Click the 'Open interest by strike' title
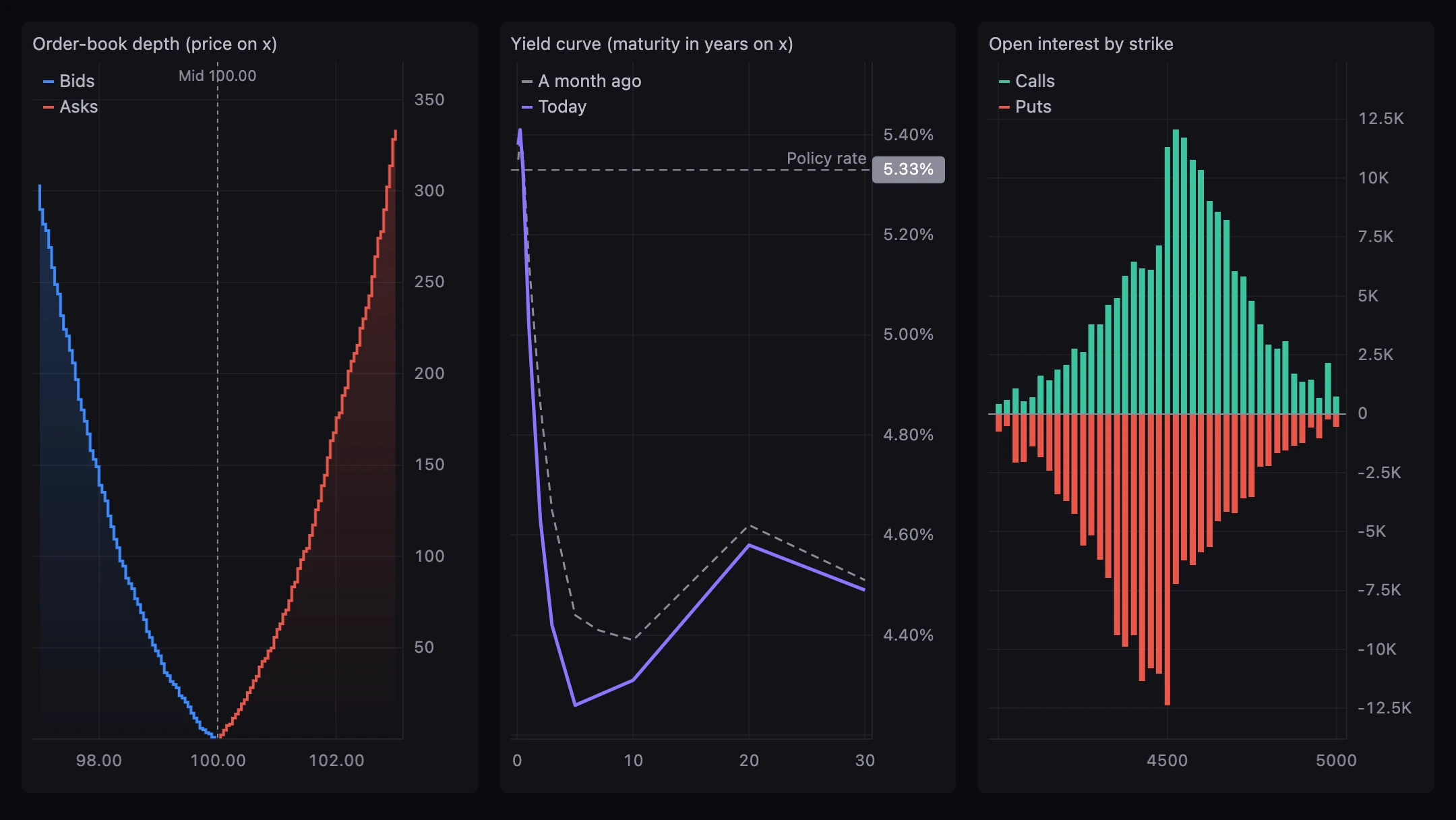 point(1081,44)
